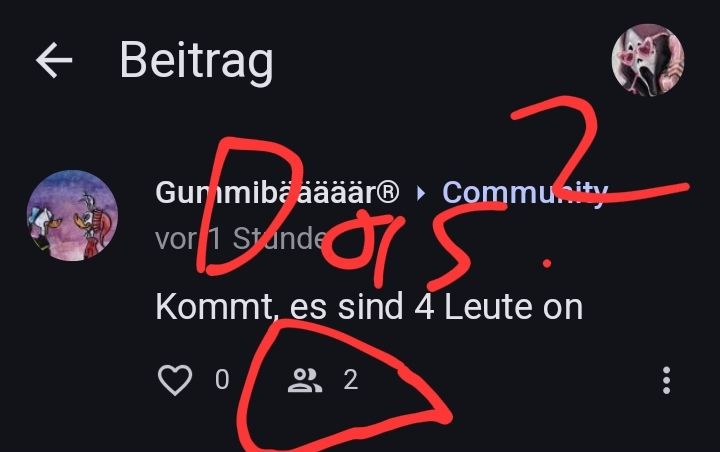Open the Gummibääääär® author profile
This screenshot has height=452, width=720.
pyautogui.click(x=277, y=192)
